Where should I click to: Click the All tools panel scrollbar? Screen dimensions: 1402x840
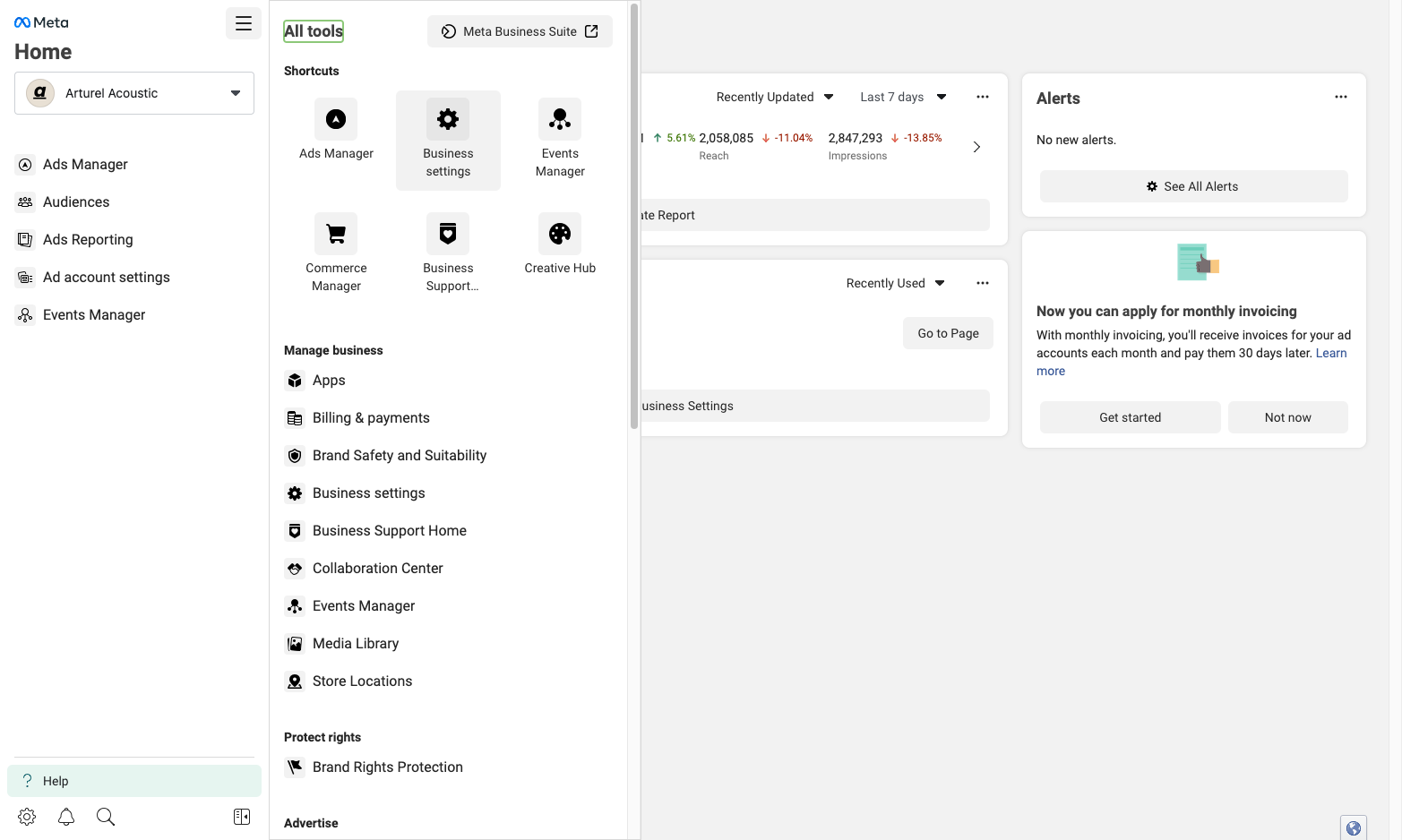click(x=634, y=215)
